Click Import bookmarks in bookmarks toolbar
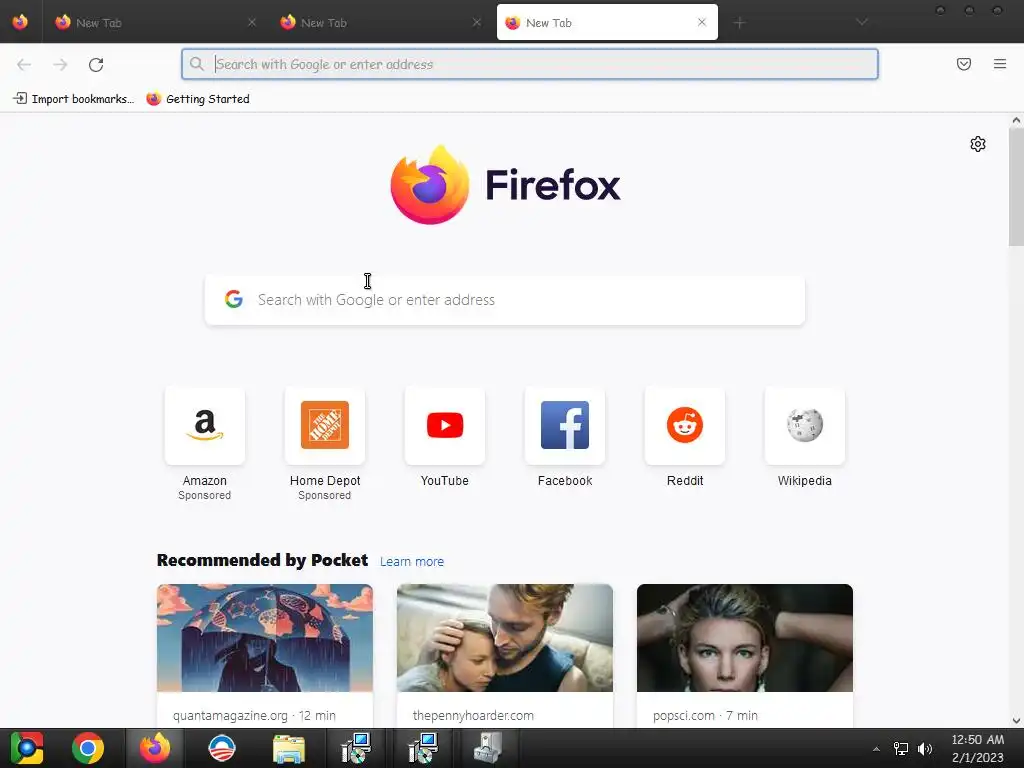This screenshot has width=1024, height=768. click(74, 99)
